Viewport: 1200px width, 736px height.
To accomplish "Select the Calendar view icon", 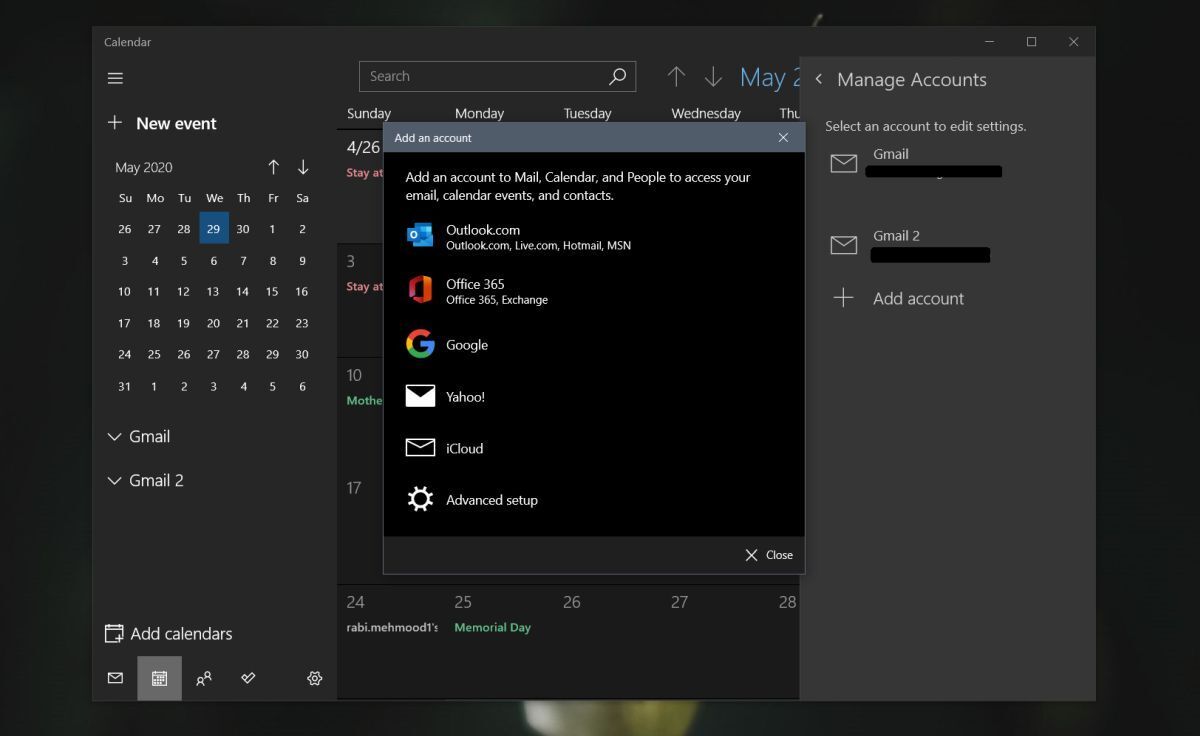I will pyautogui.click(x=159, y=677).
